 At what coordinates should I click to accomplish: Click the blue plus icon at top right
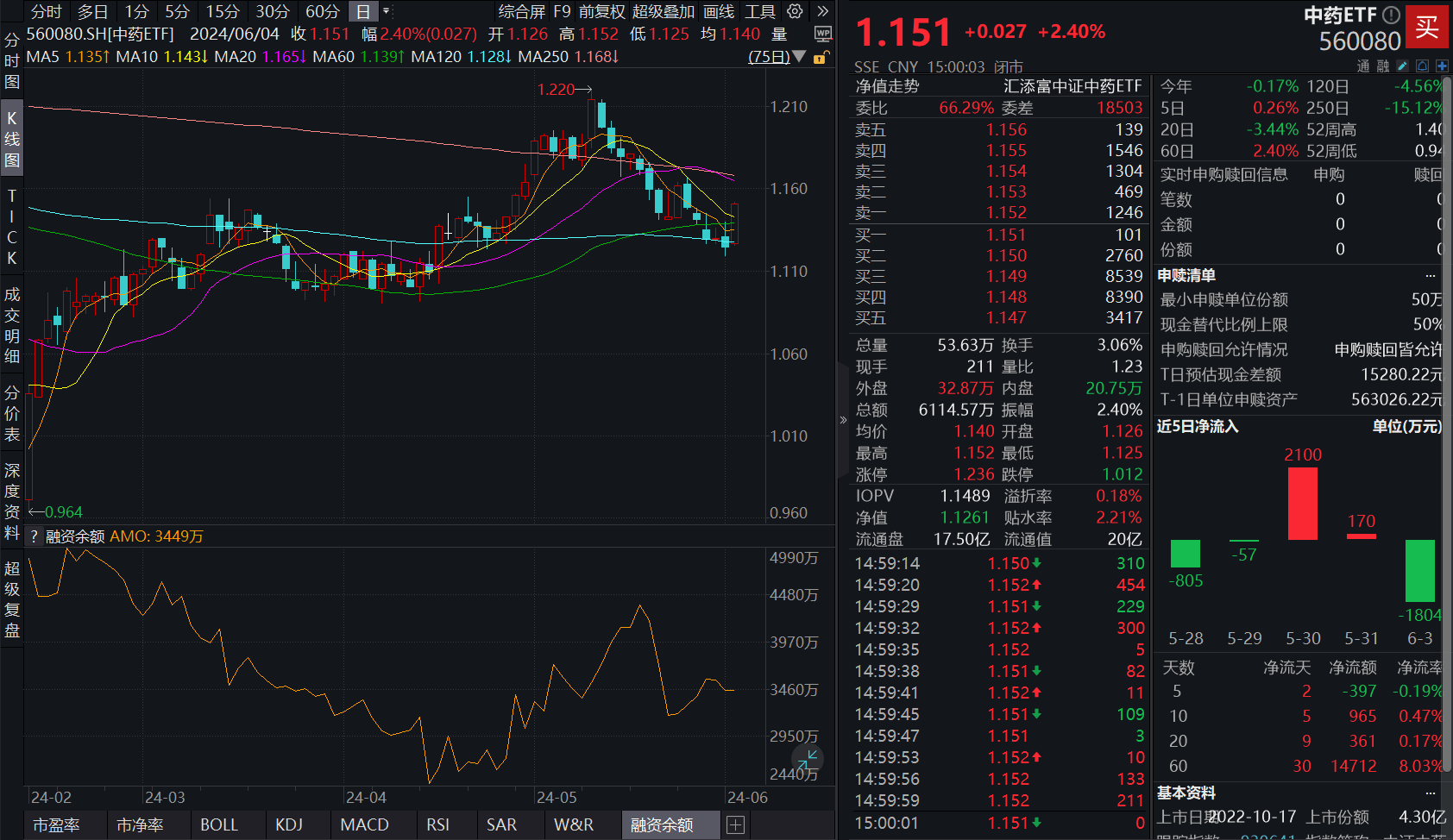pyautogui.click(x=1440, y=65)
